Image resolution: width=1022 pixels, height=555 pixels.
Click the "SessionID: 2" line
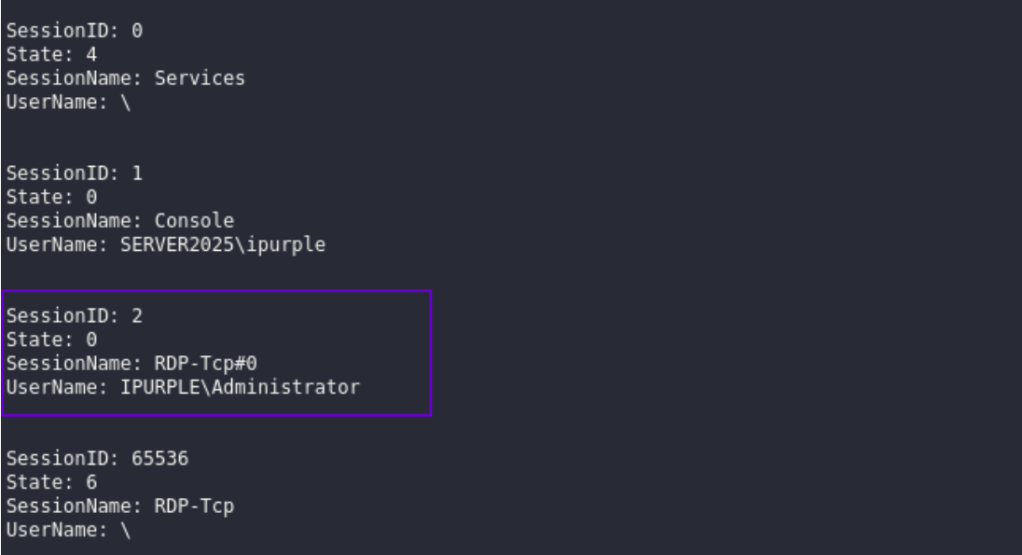[74, 316]
